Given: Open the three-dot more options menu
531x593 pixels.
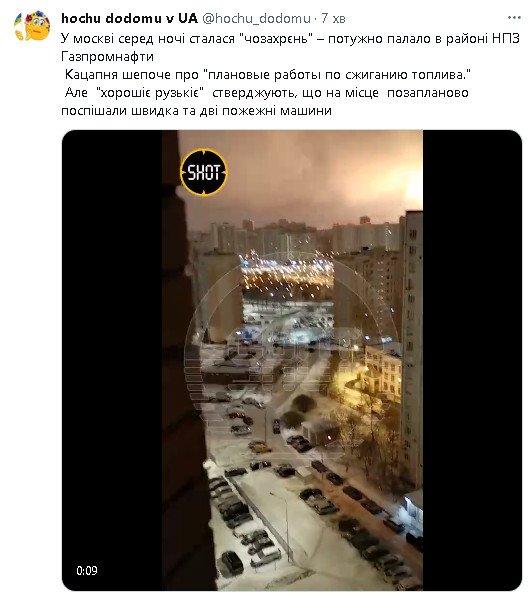Looking at the screenshot, I should coord(514,17).
